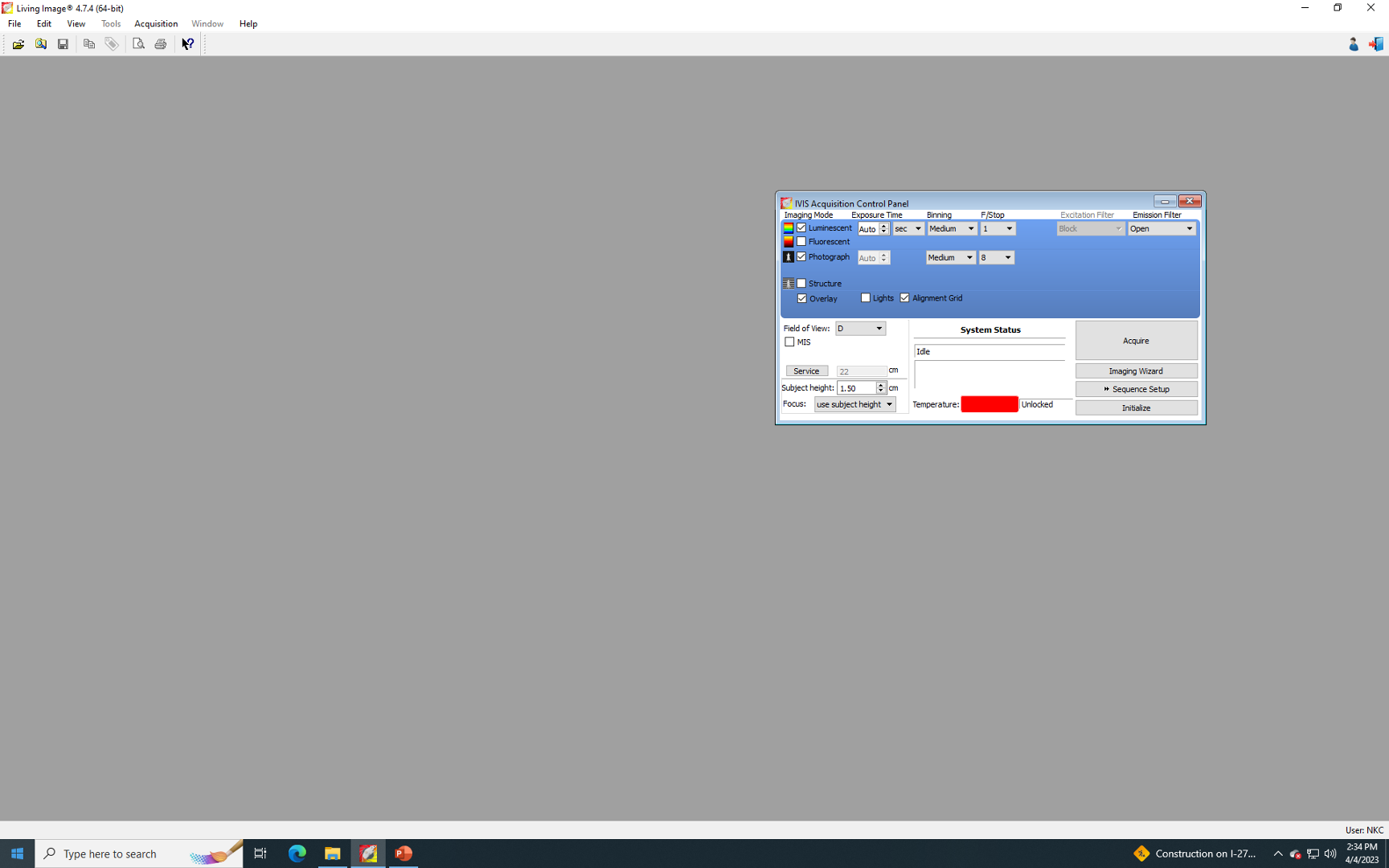
Task: Click the red Temperature status box
Action: [x=990, y=404]
